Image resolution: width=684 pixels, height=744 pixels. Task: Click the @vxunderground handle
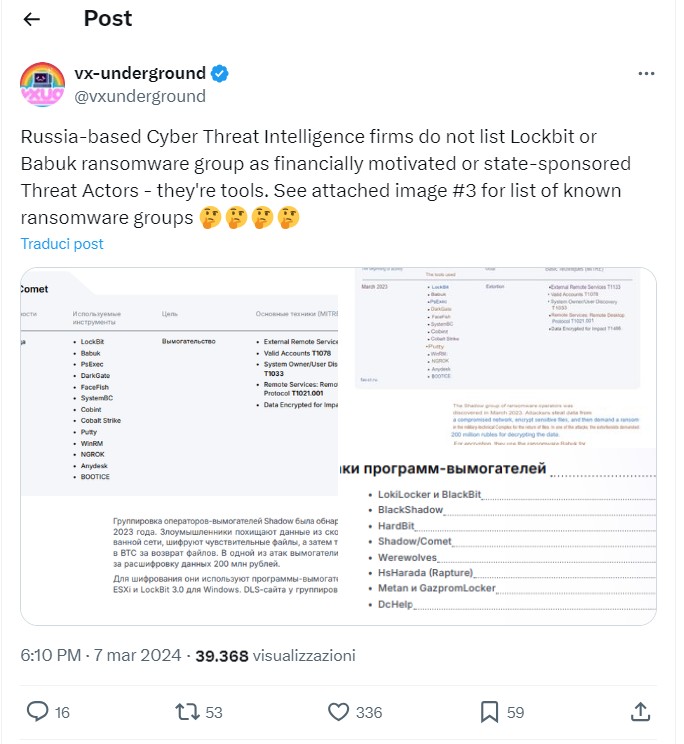tap(140, 96)
